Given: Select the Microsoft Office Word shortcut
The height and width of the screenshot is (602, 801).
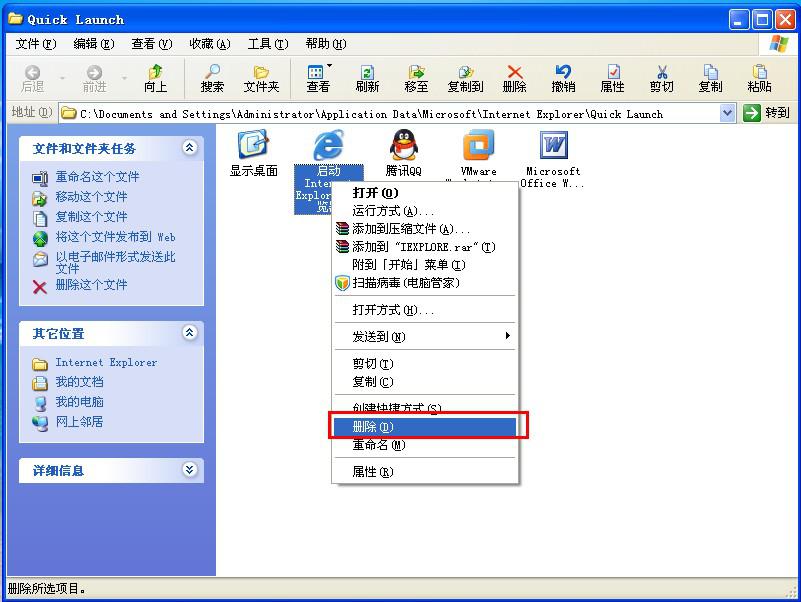Looking at the screenshot, I should click(x=553, y=146).
